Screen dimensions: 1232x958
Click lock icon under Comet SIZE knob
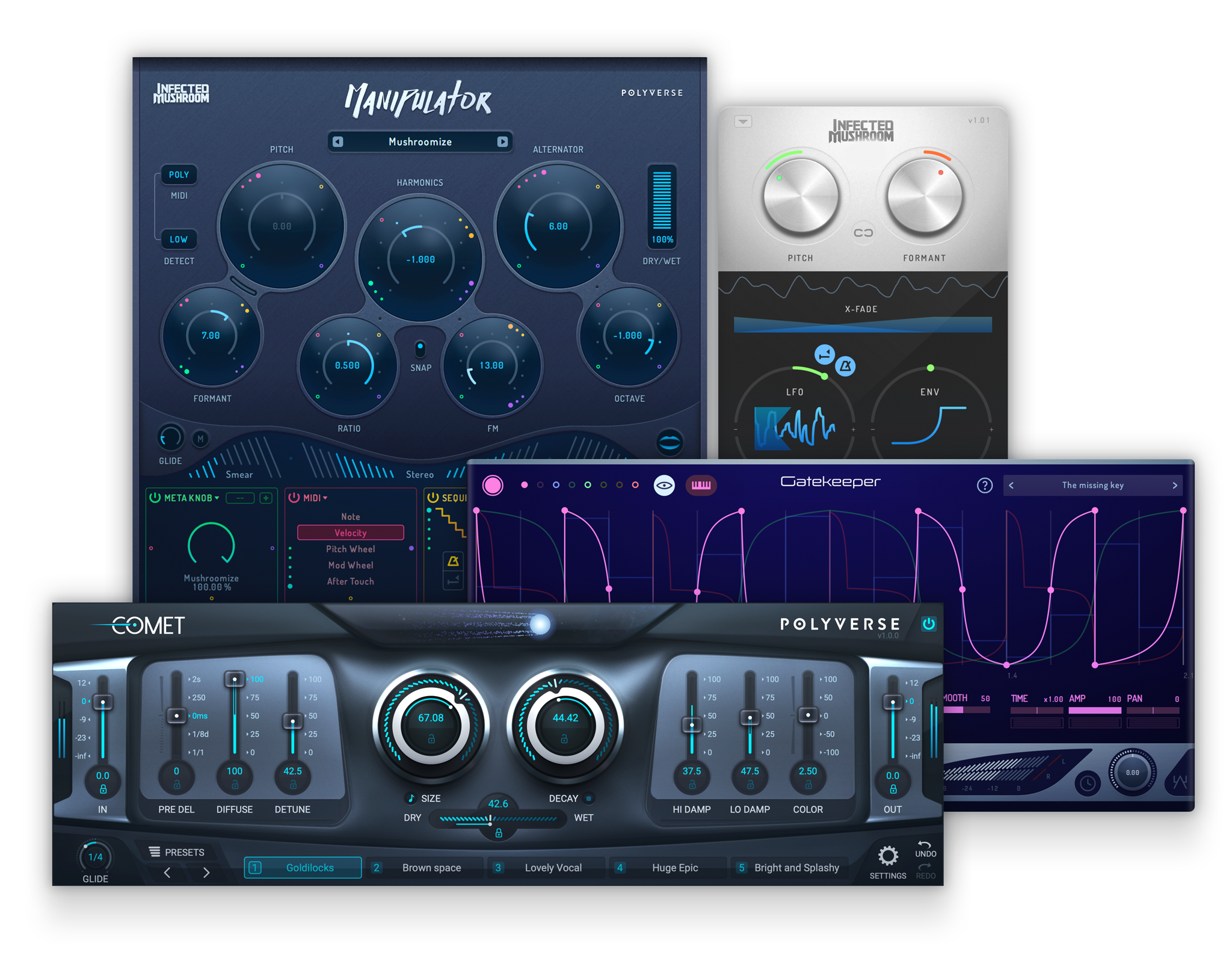431,738
